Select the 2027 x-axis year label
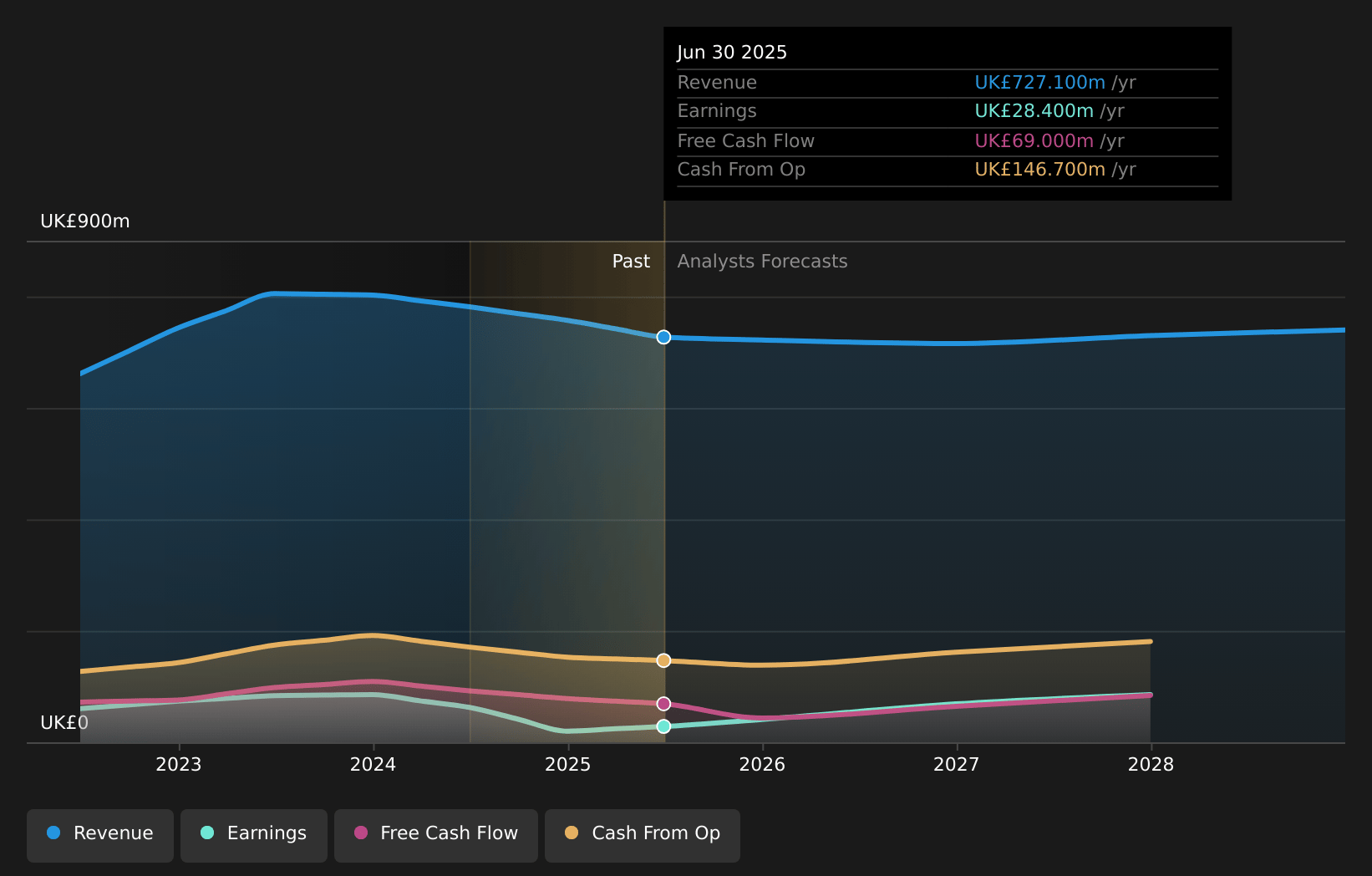 [x=956, y=765]
